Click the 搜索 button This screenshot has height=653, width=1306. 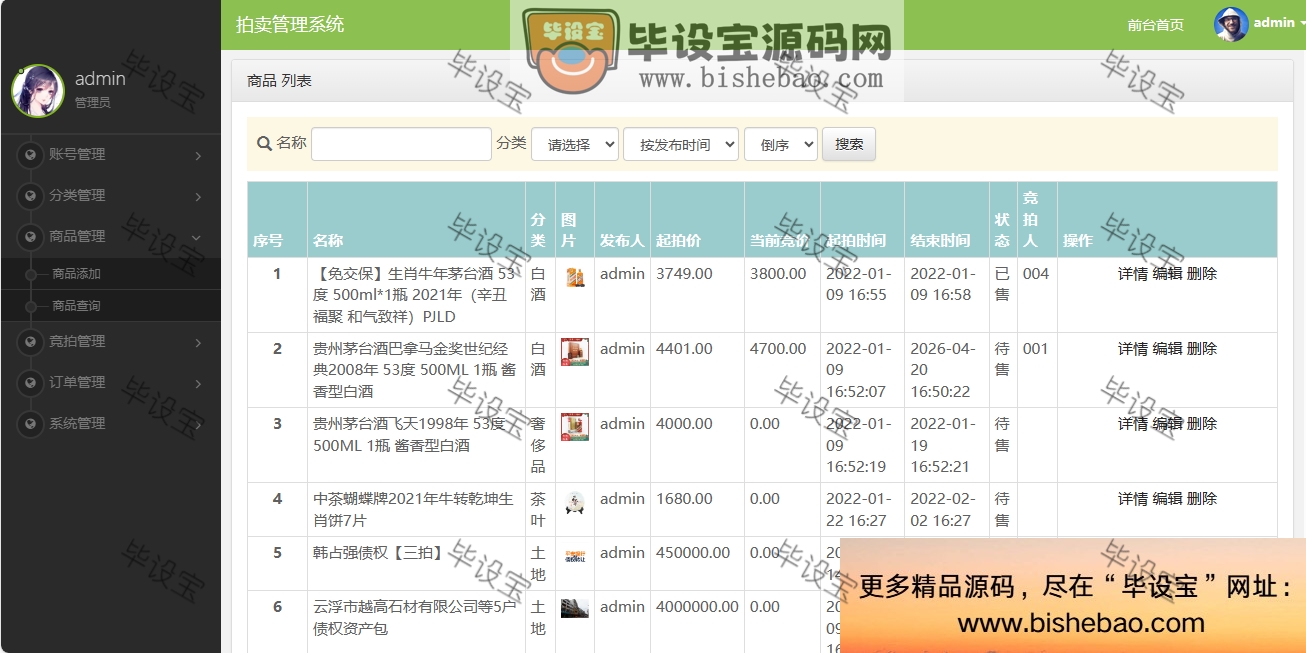tap(849, 144)
